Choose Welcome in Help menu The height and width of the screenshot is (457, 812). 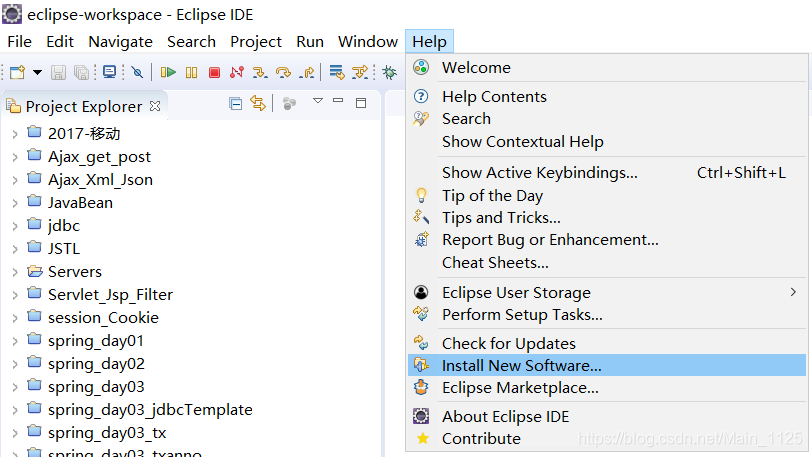pyautogui.click(x=607, y=67)
